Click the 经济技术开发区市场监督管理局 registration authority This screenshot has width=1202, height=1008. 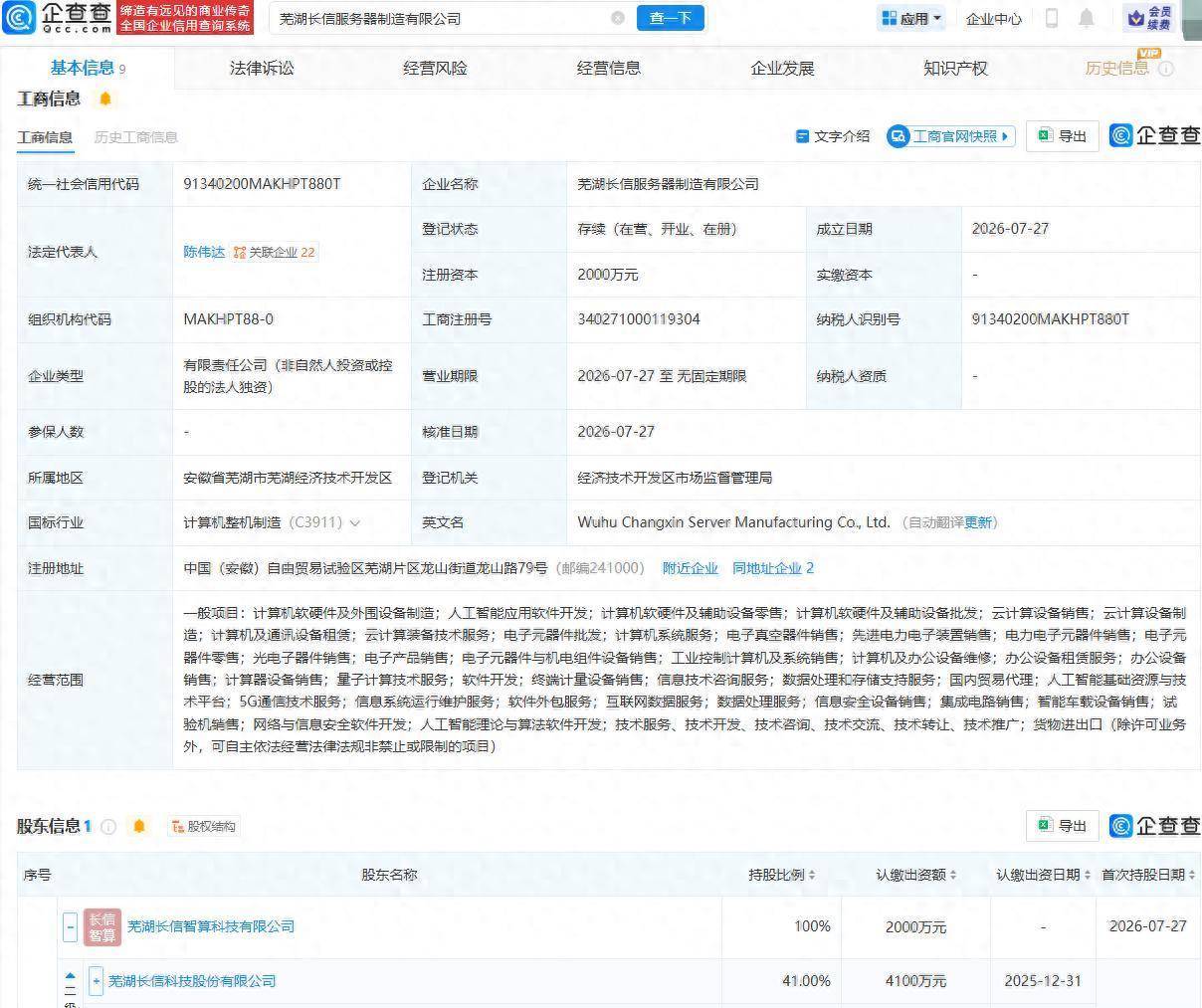(x=675, y=478)
